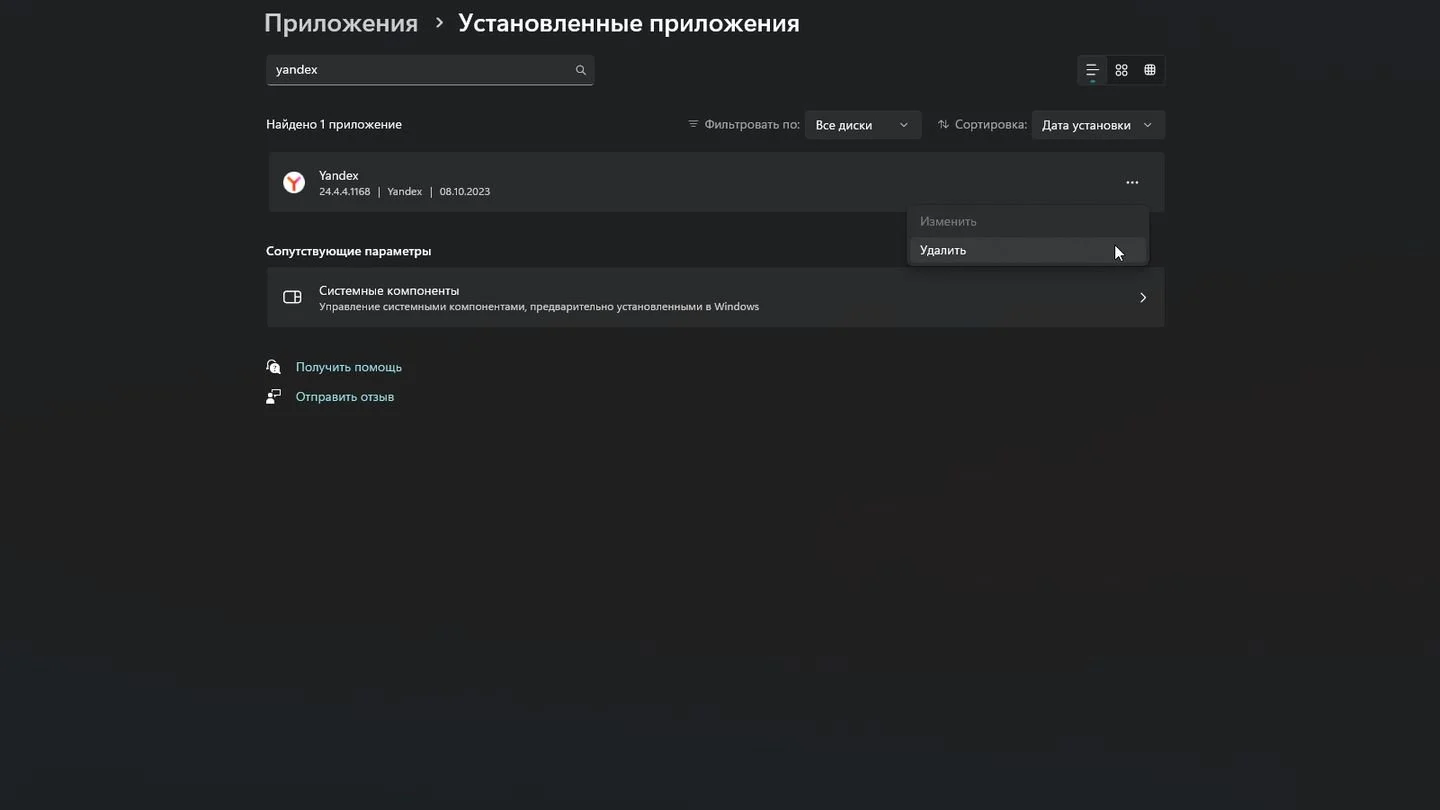Choose Удалить in the context menu
Image resolution: width=1440 pixels, height=810 pixels.
(1027, 250)
